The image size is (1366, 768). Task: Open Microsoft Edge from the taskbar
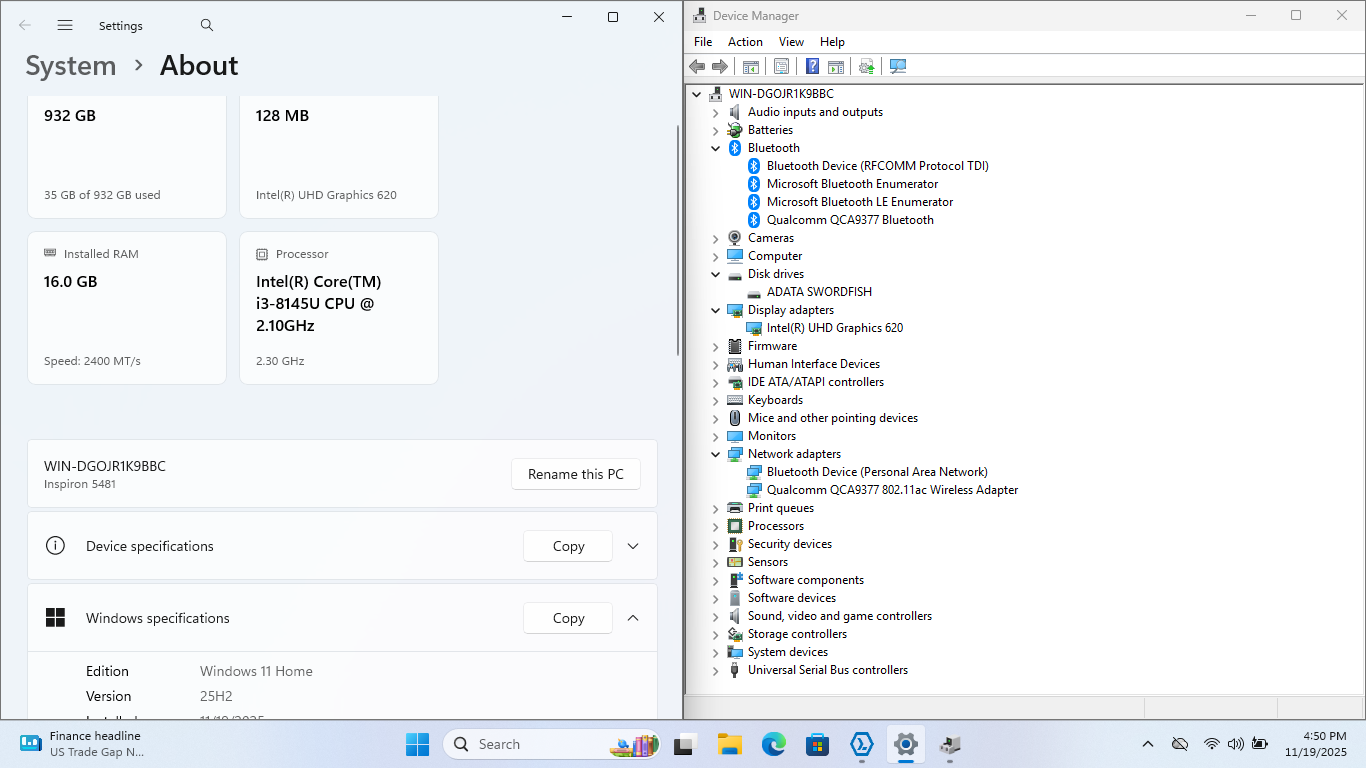773,744
